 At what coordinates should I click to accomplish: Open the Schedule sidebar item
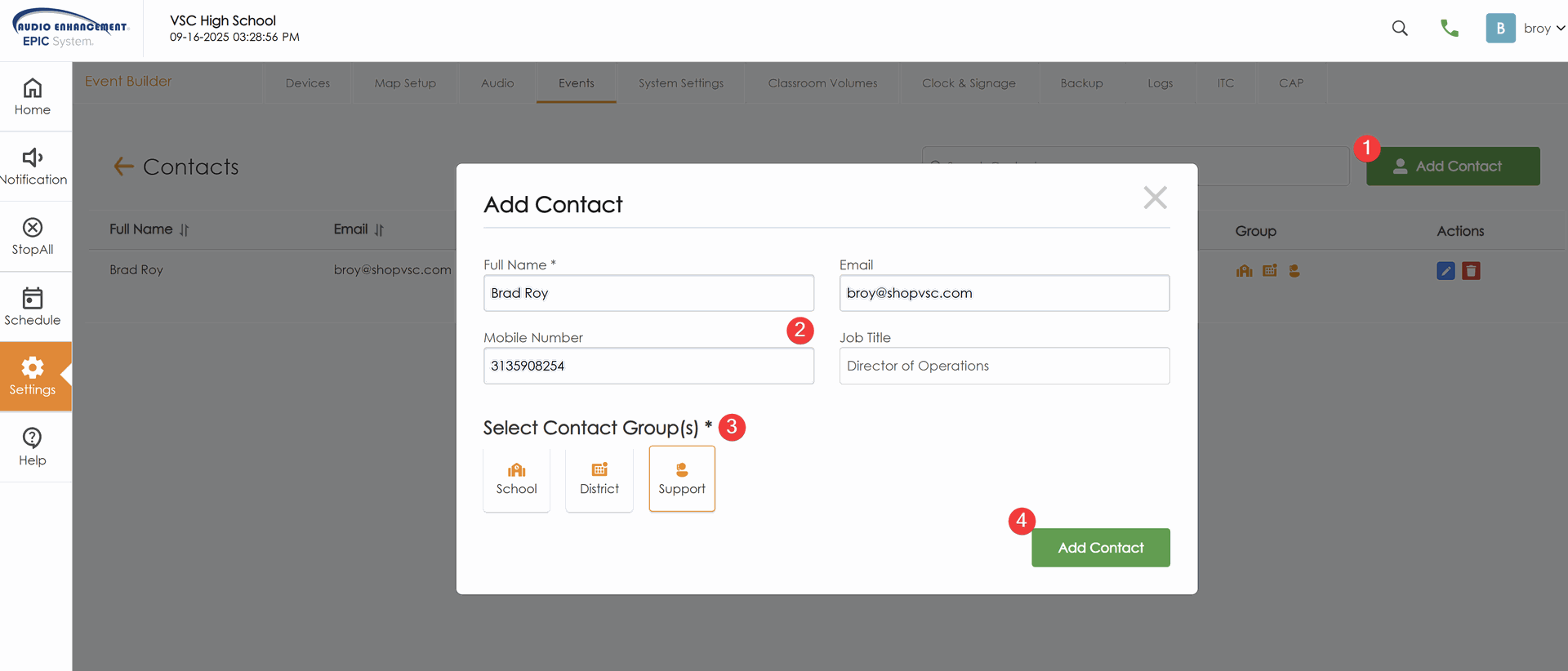coord(33,307)
